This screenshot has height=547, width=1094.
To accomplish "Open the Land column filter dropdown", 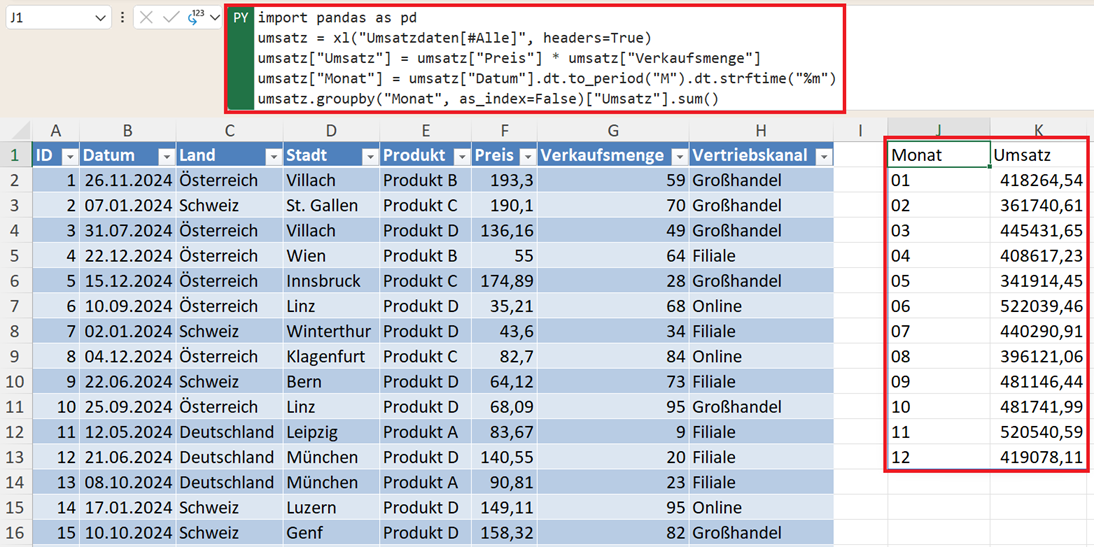I will tap(273, 157).
